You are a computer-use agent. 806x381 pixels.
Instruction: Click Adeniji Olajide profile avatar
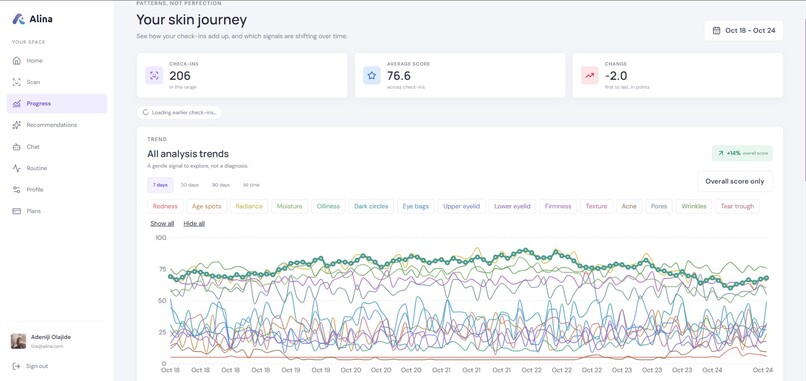point(19,341)
